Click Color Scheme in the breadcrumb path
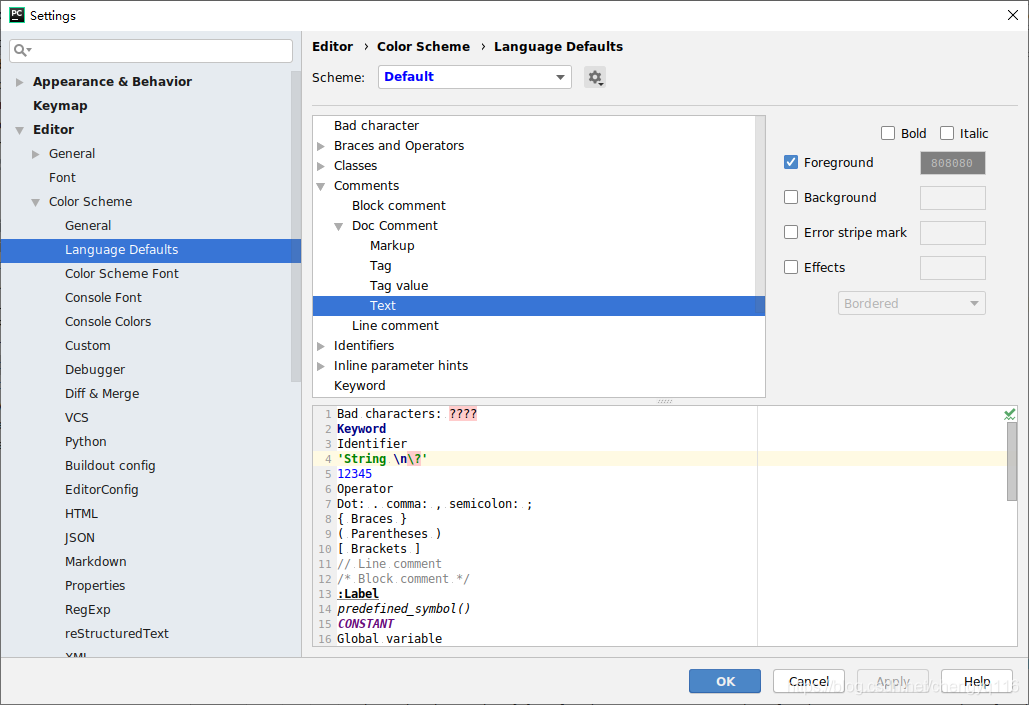1029x705 pixels. point(423,46)
